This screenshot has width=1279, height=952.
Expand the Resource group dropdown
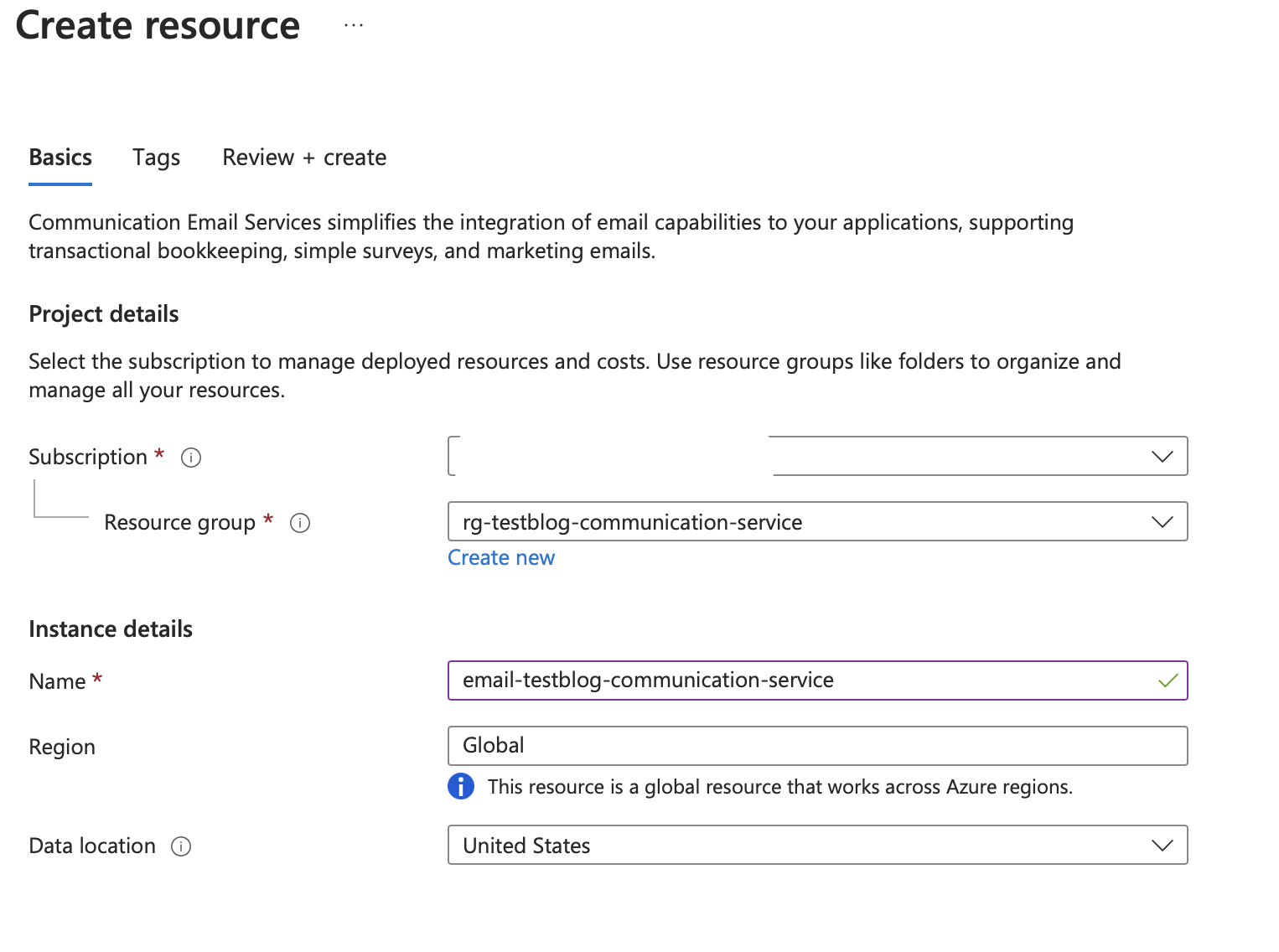pyautogui.click(x=1162, y=521)
